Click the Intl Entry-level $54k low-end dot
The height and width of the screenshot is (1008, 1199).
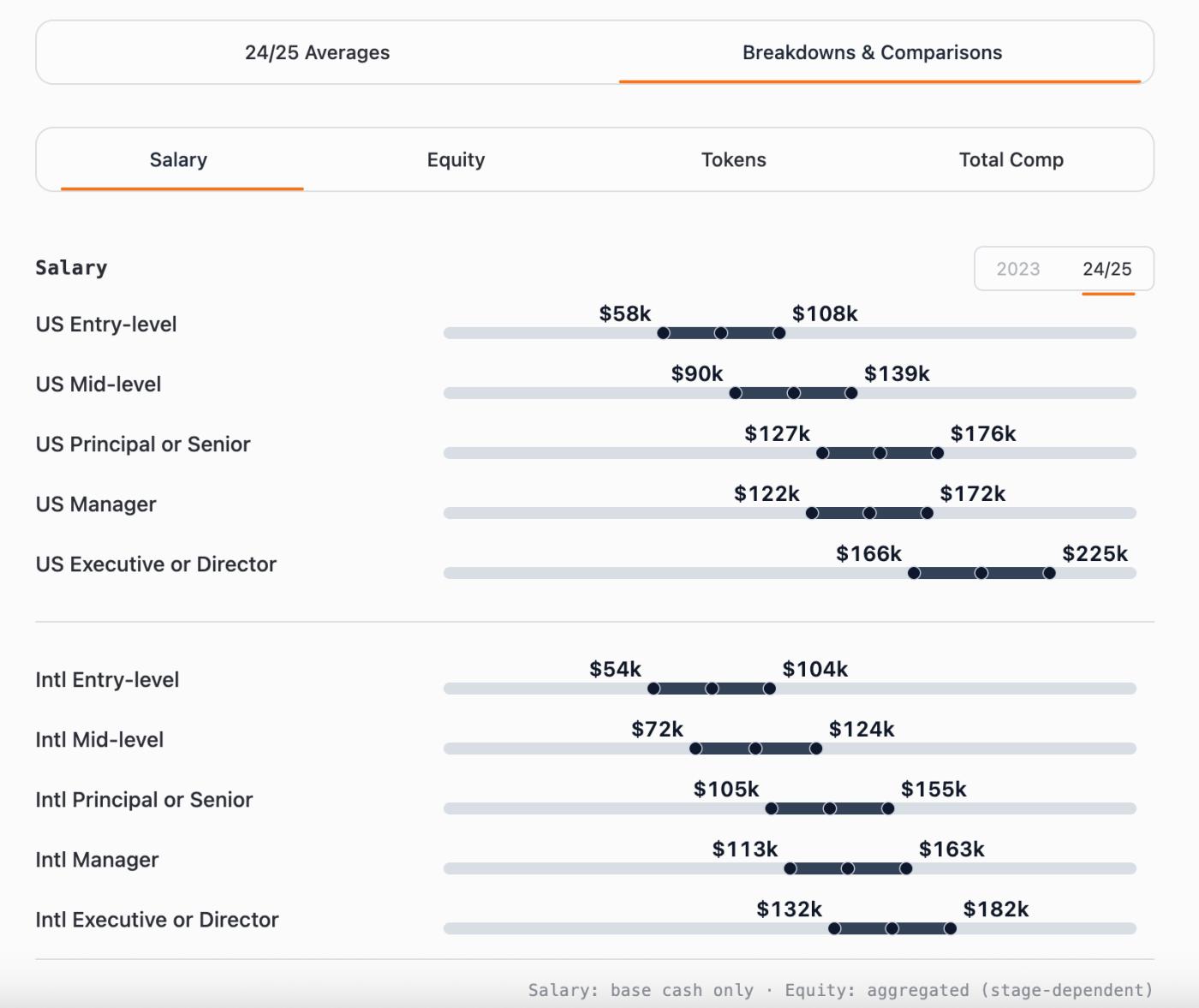(654, 689)
